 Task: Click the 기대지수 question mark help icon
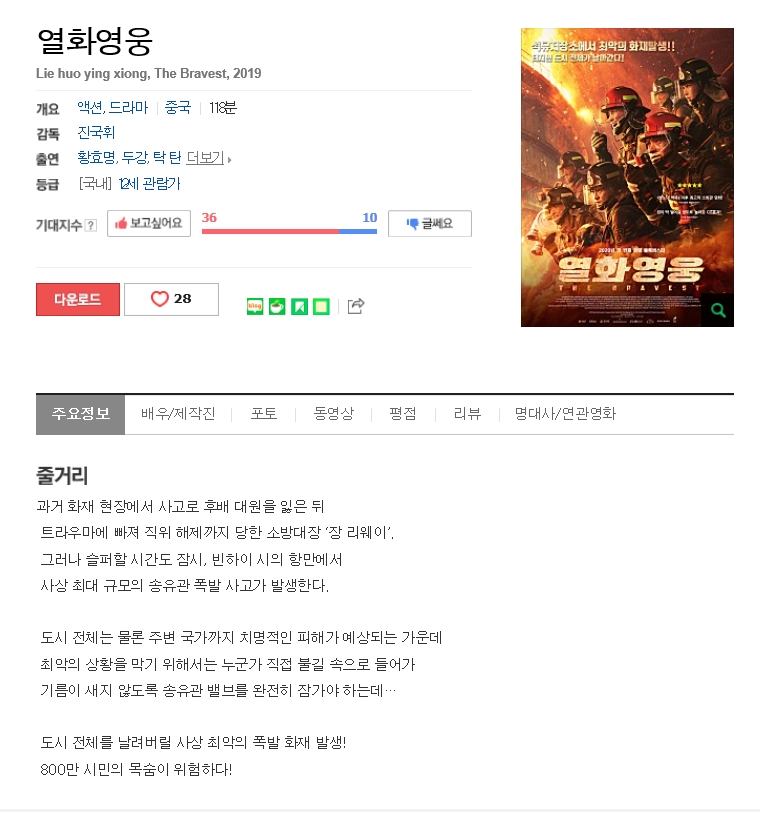(91, 225)
